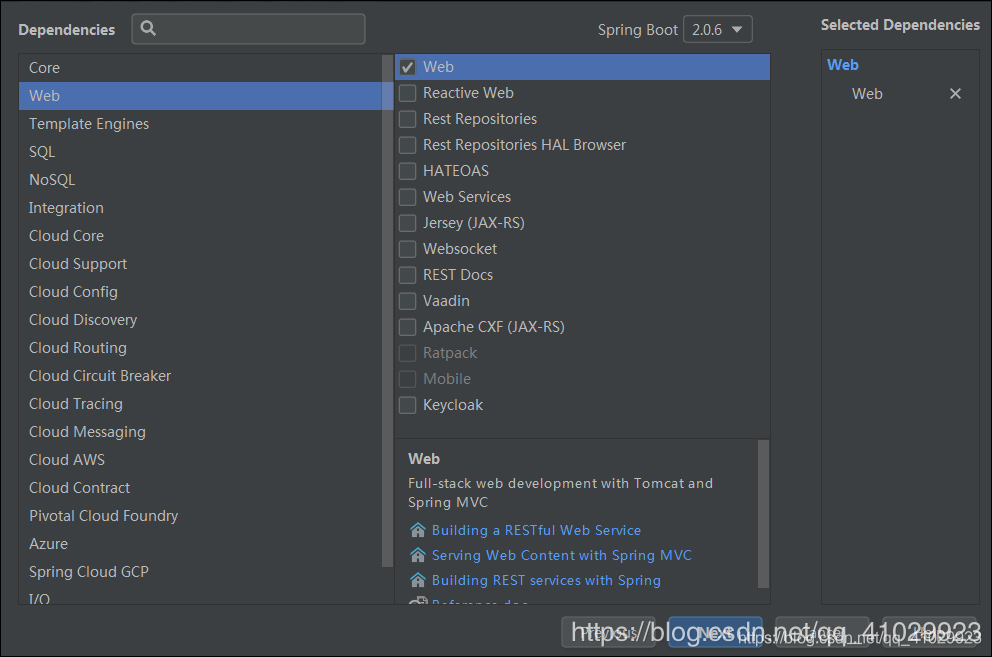992x657 pixels.
Task: Open the Template Engines category
Action: pyautogui.click(x=201, y=123)
